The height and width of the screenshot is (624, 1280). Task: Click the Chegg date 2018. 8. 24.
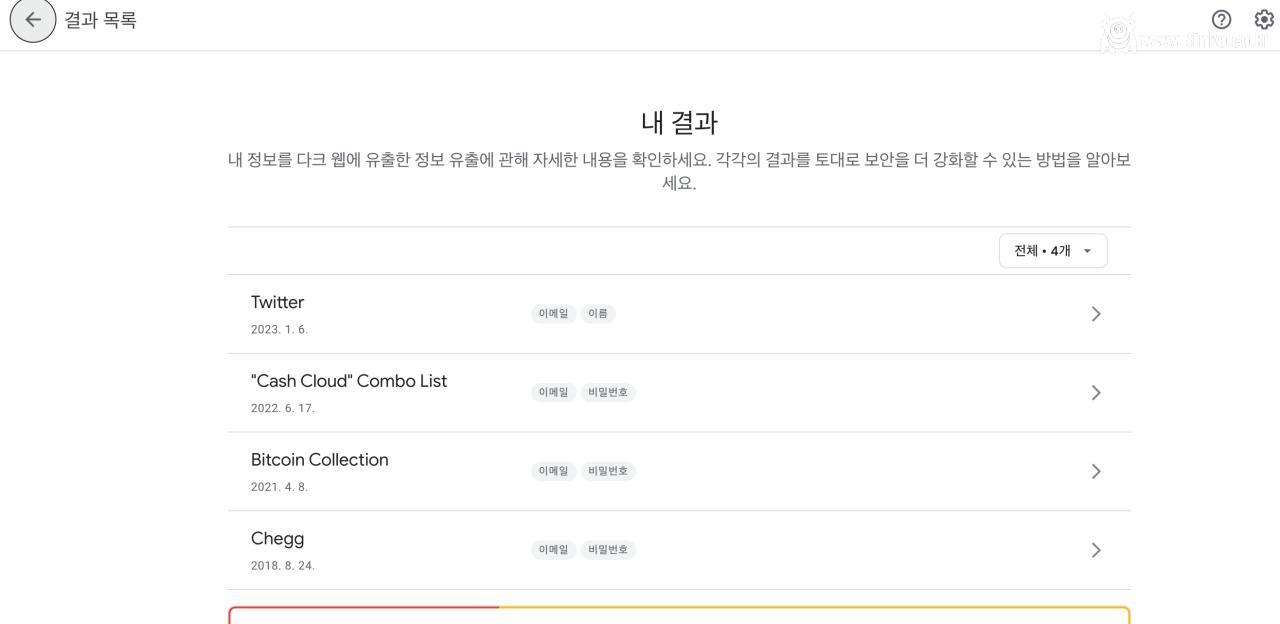click(x=282, y=566)
